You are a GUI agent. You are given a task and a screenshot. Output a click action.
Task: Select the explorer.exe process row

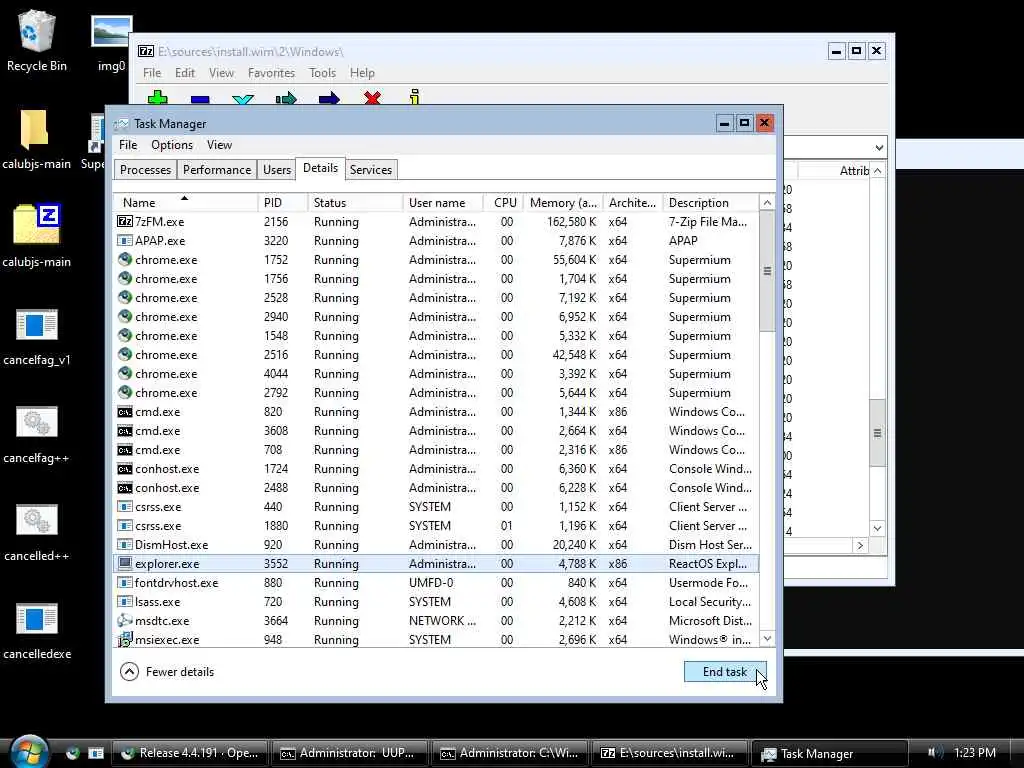pyautogui.click(x=436, y=564)
